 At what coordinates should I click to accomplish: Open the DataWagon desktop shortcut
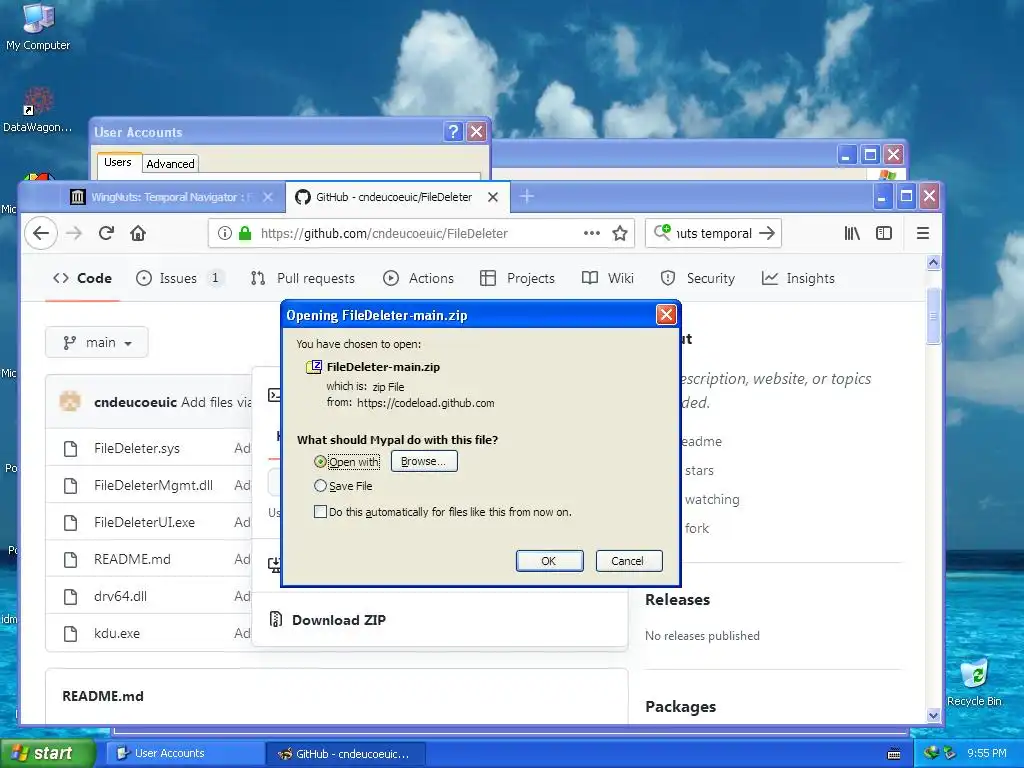tap(37, 110)
